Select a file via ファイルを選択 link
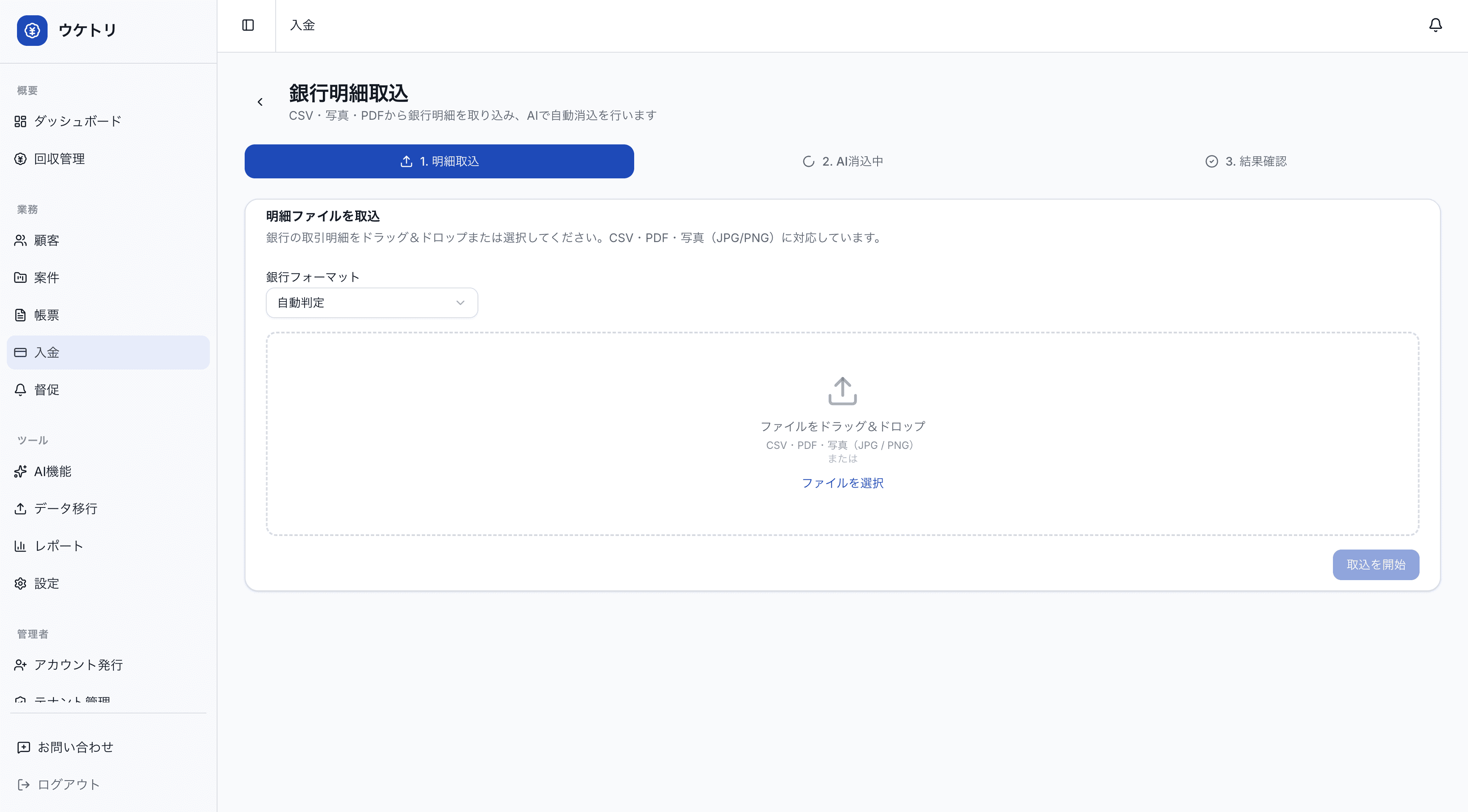 843,482
